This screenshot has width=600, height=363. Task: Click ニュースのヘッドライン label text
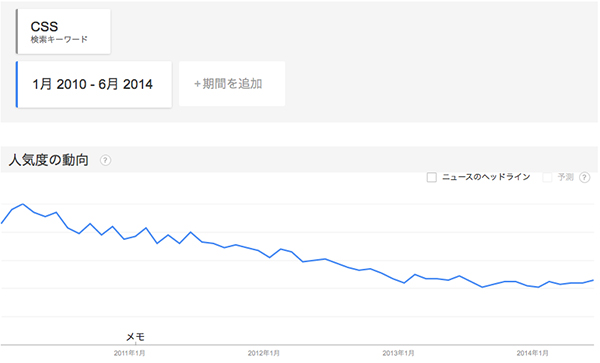coord(486,177)
